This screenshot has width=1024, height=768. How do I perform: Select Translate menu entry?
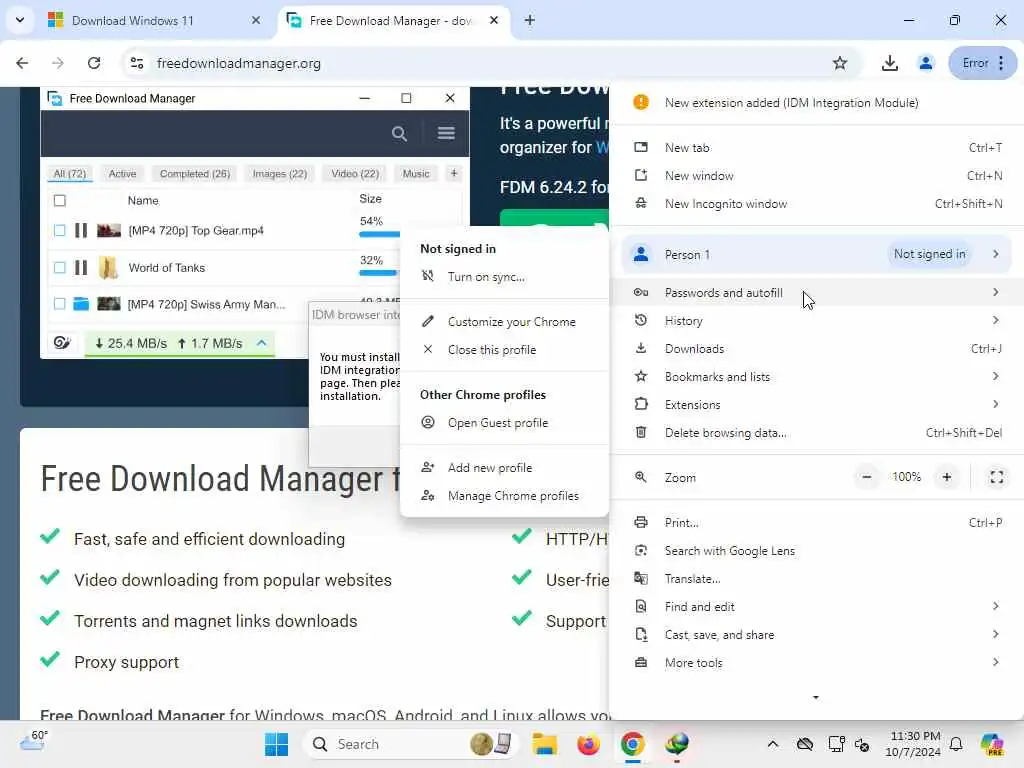point(817,579)
